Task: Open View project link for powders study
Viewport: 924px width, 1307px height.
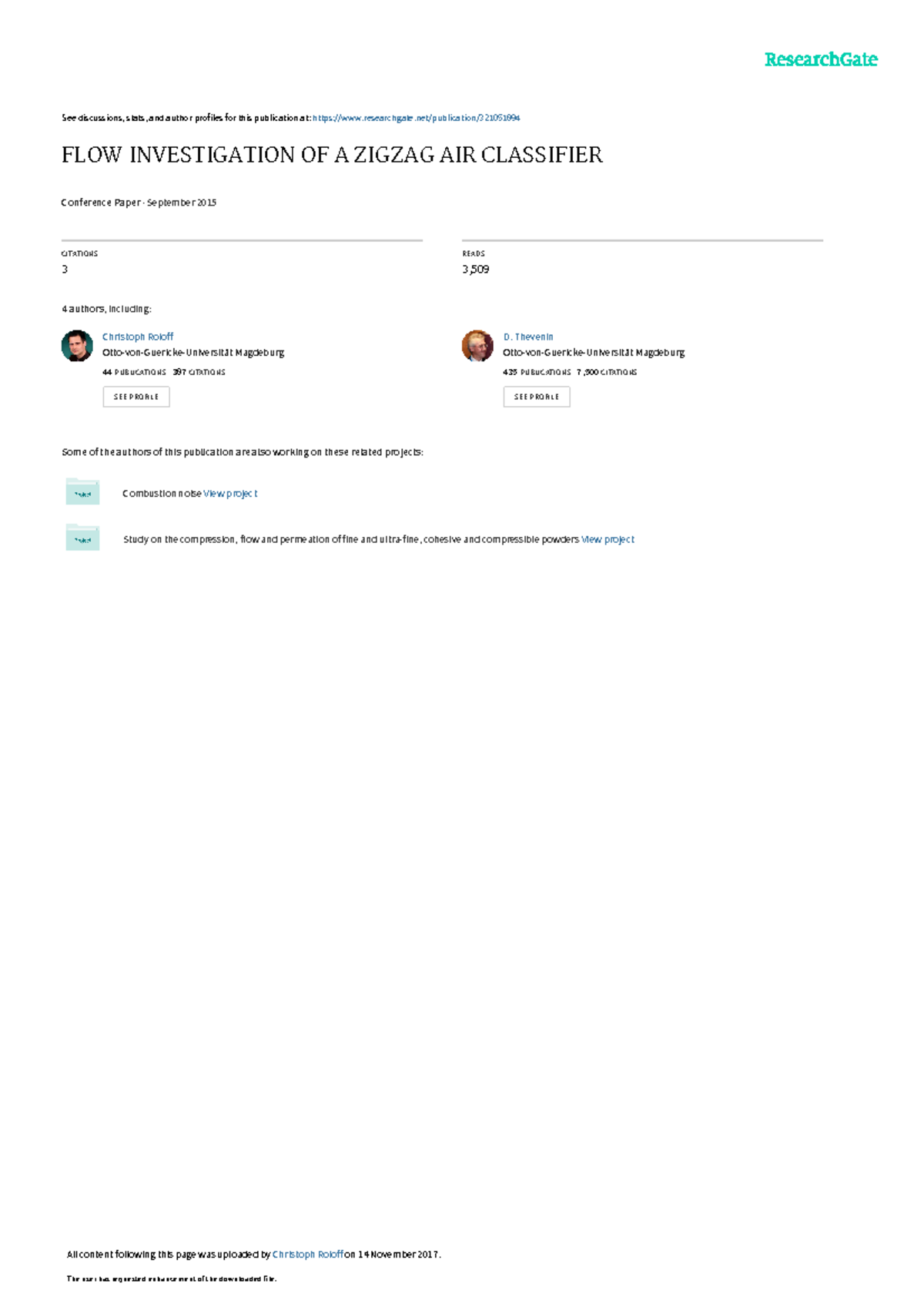Action: (608, 539)
